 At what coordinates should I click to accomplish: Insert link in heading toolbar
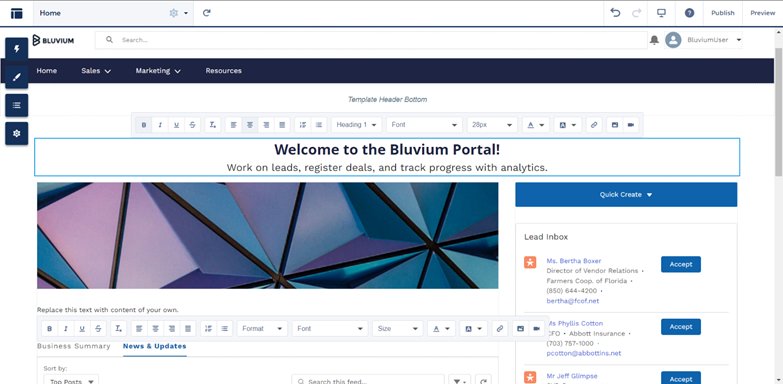[x=594, y=125]
